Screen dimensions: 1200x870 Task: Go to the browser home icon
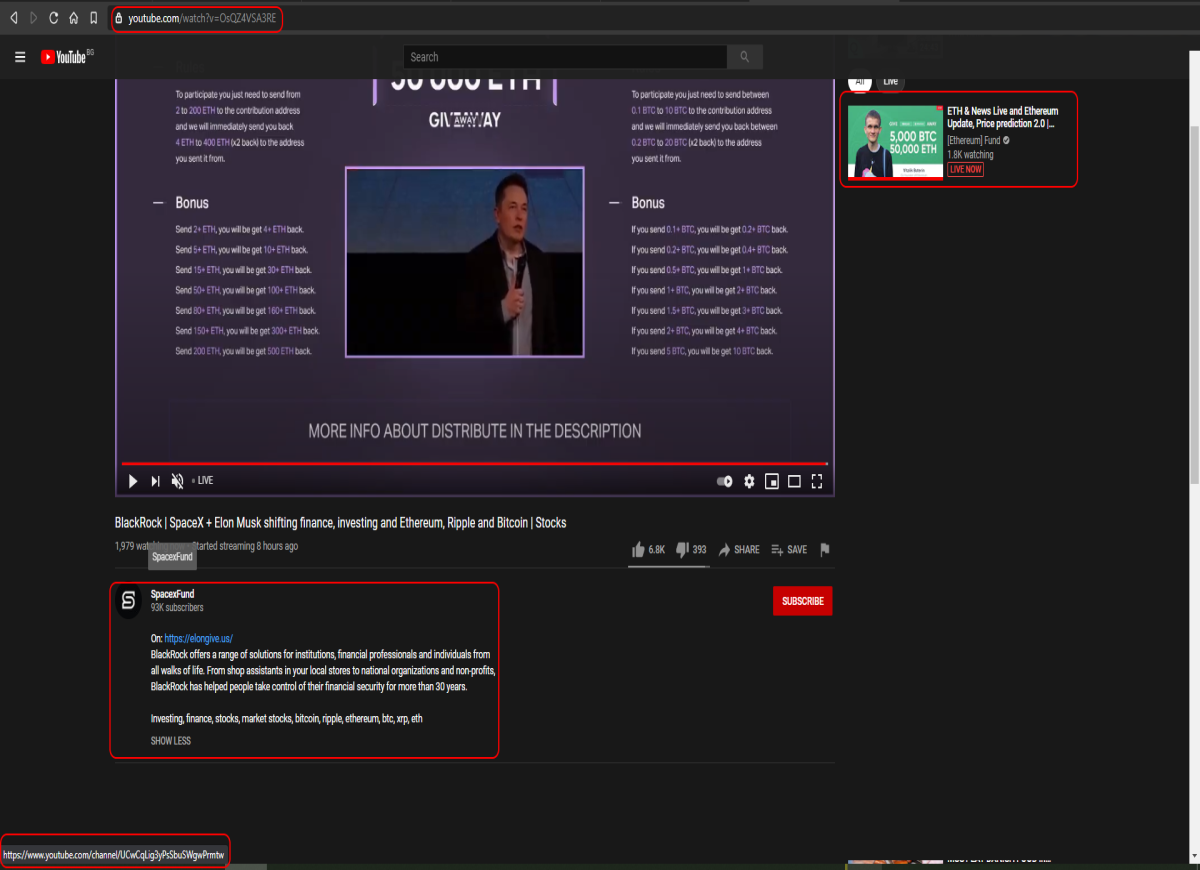[73, 18]
